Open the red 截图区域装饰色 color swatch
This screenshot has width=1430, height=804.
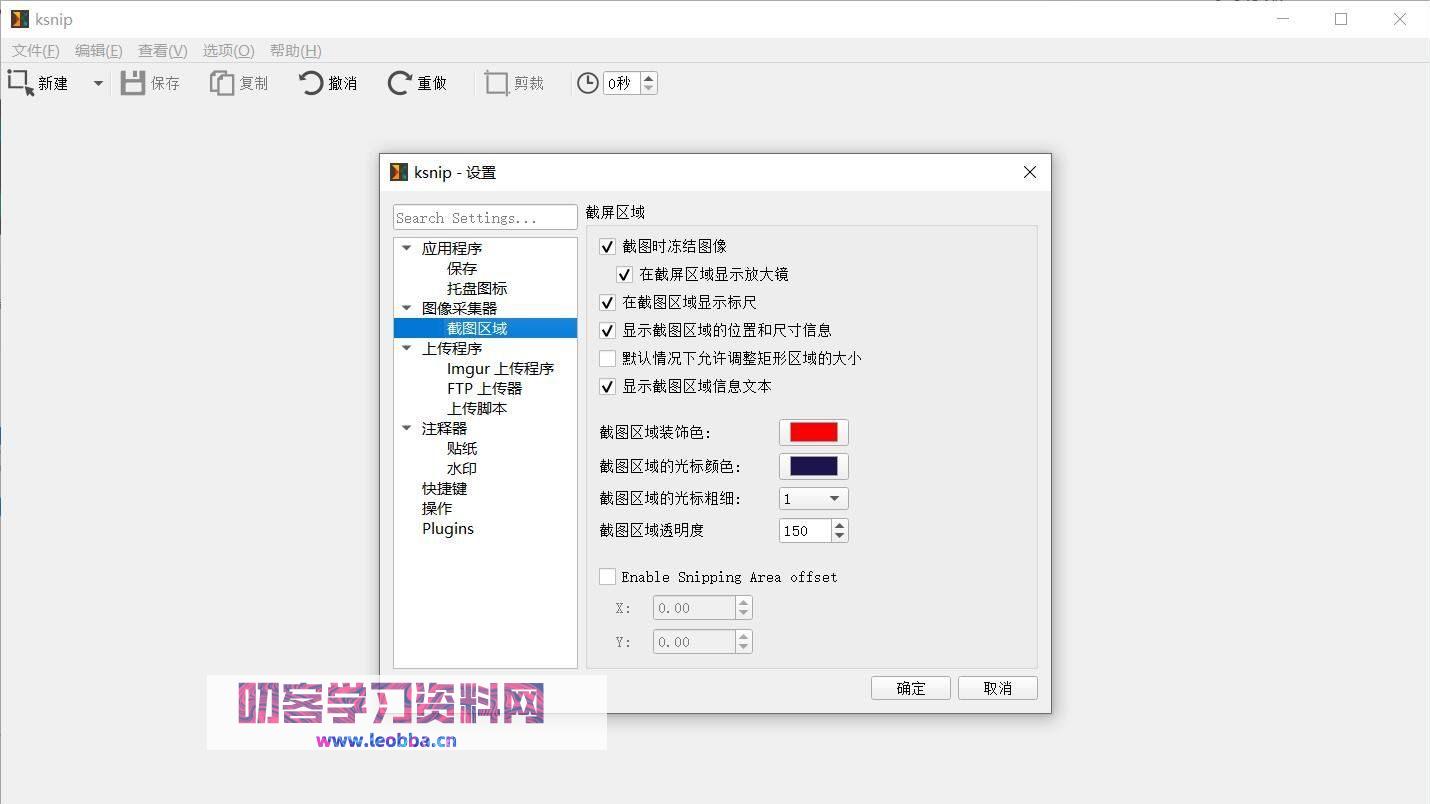pyautogui.click(x=813, y=432)
